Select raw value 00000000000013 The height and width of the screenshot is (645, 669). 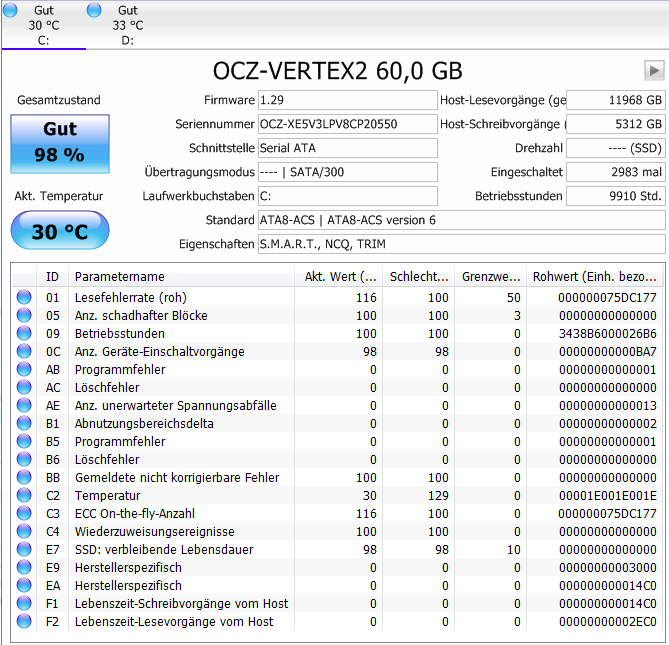608,406
